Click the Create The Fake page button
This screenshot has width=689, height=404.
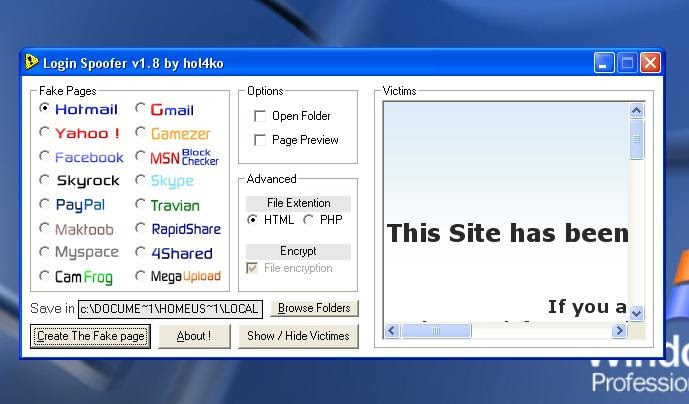click(x=91, y=336)
